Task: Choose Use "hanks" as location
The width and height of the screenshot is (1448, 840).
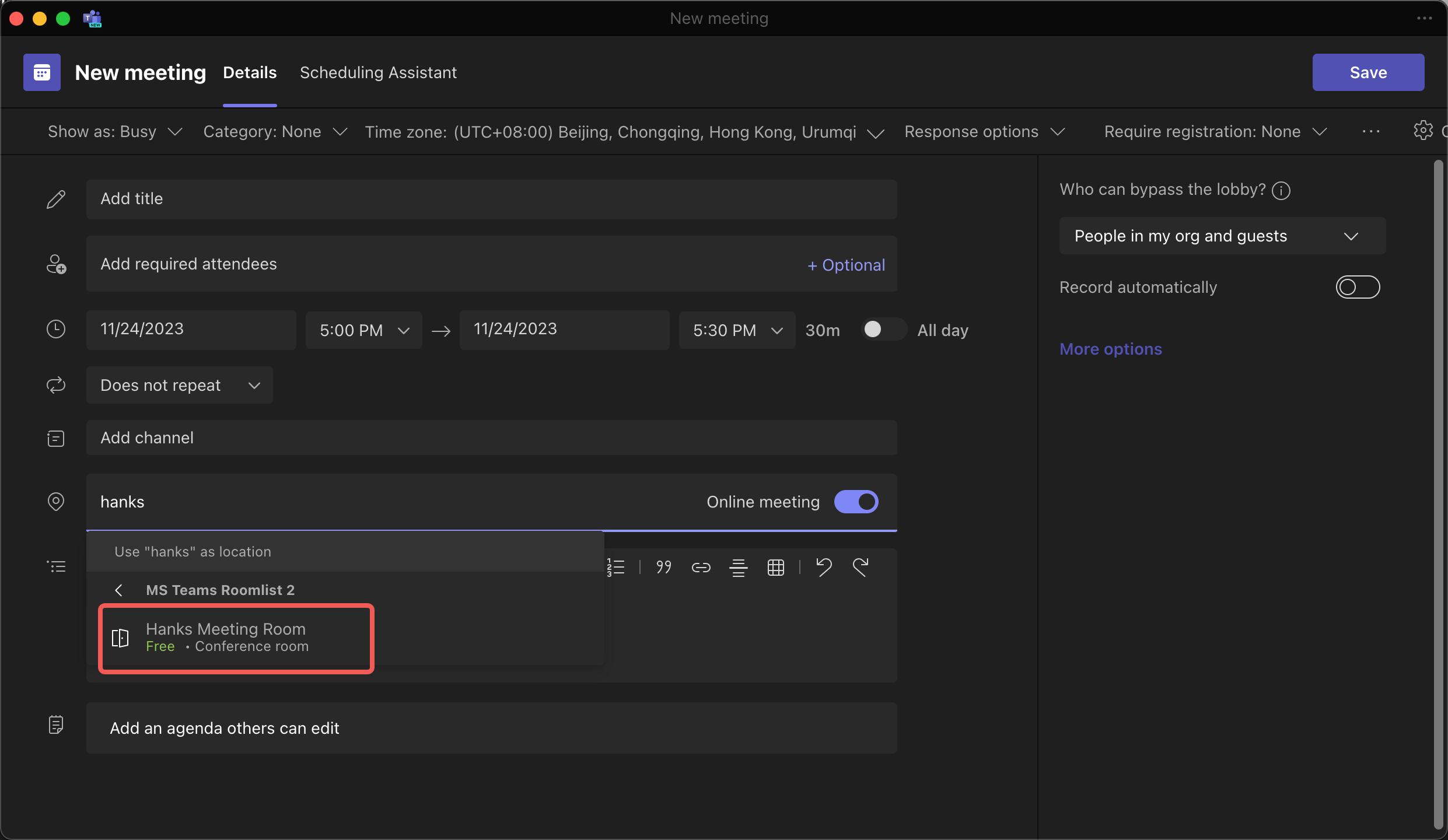Action: tap(345, 552)
